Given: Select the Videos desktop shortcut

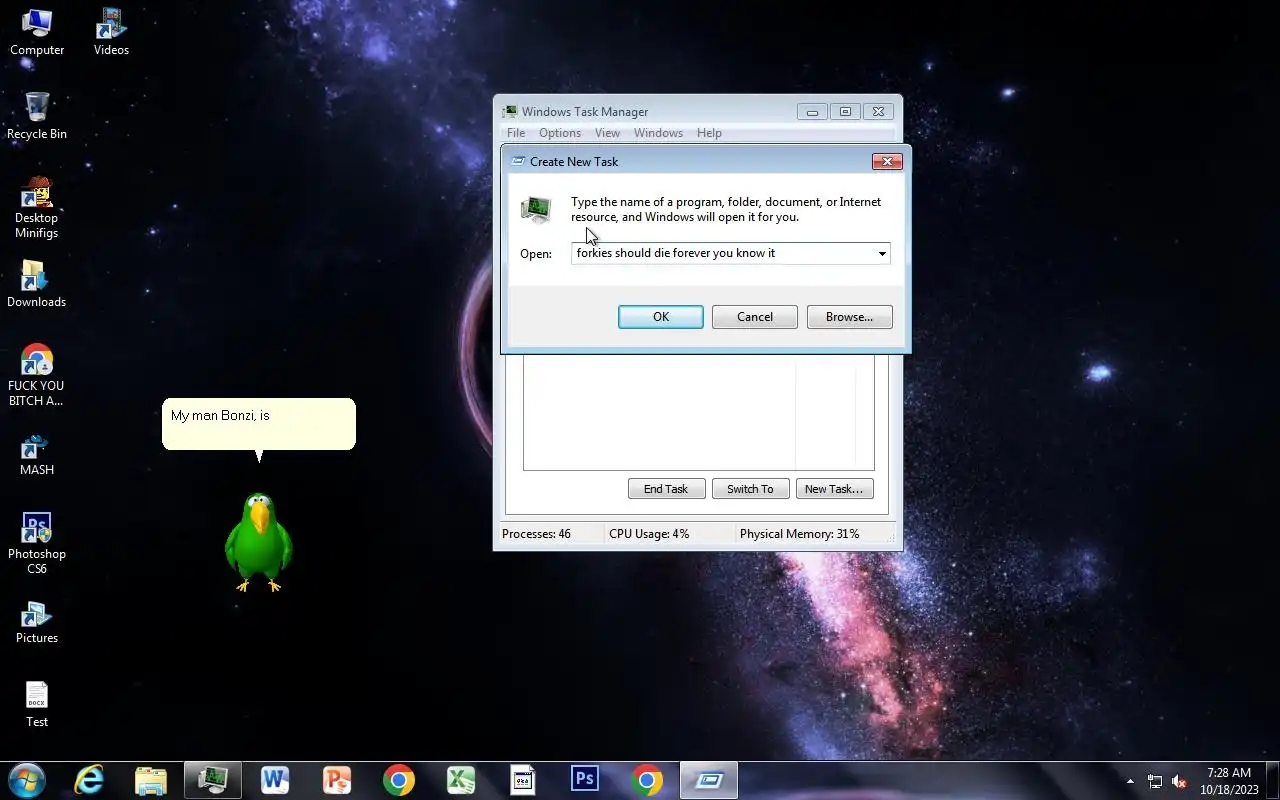Looking at the screenshot, I should 111,32.
